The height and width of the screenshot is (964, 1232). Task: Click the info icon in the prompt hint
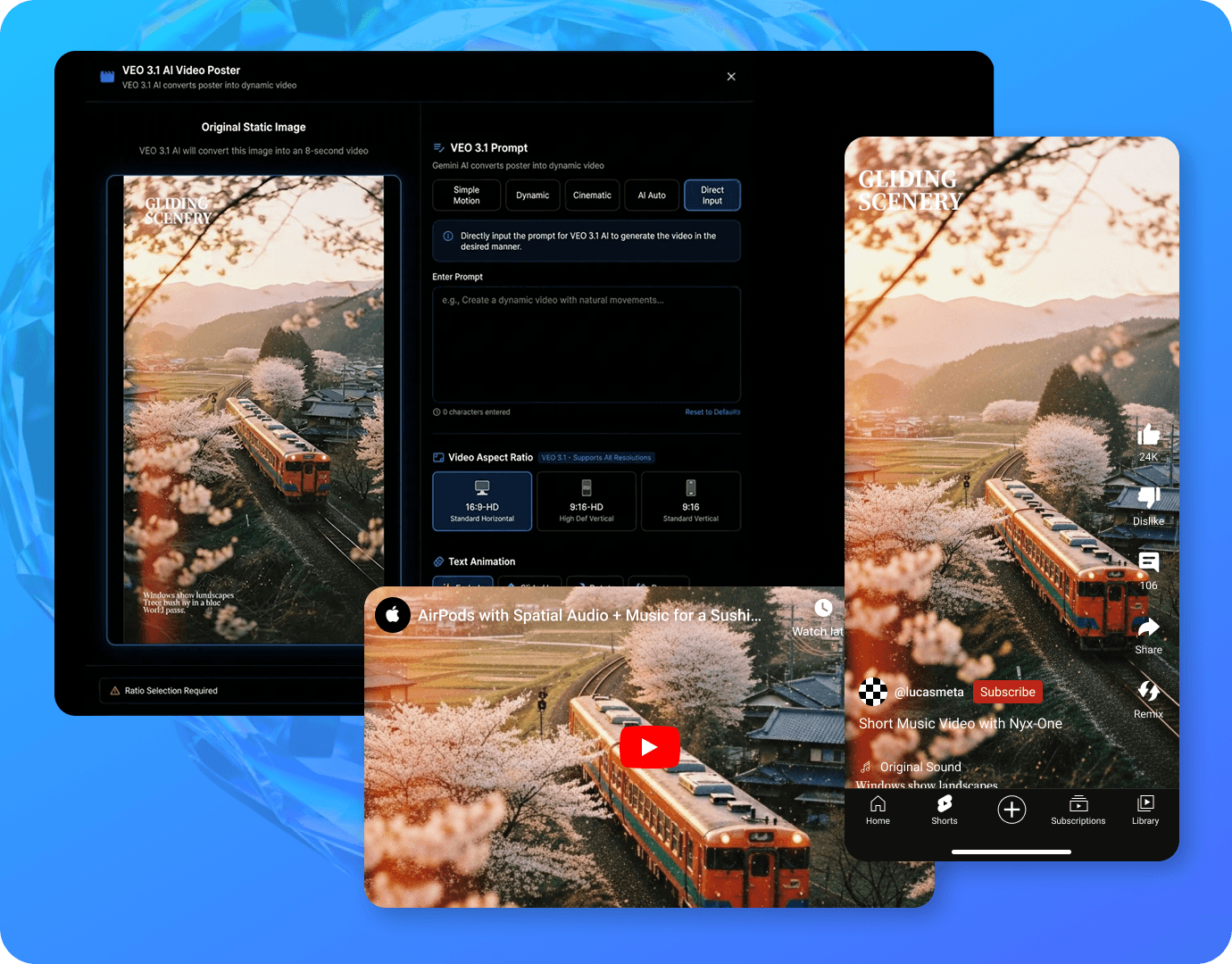[448, 237]
